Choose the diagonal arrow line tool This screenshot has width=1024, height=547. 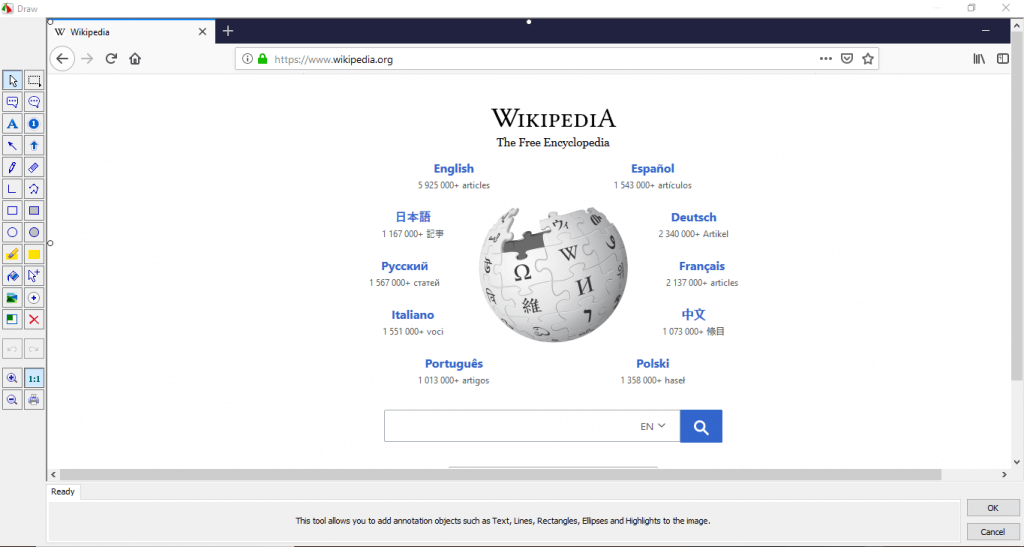pyautogui.click(x=12, y=146)
